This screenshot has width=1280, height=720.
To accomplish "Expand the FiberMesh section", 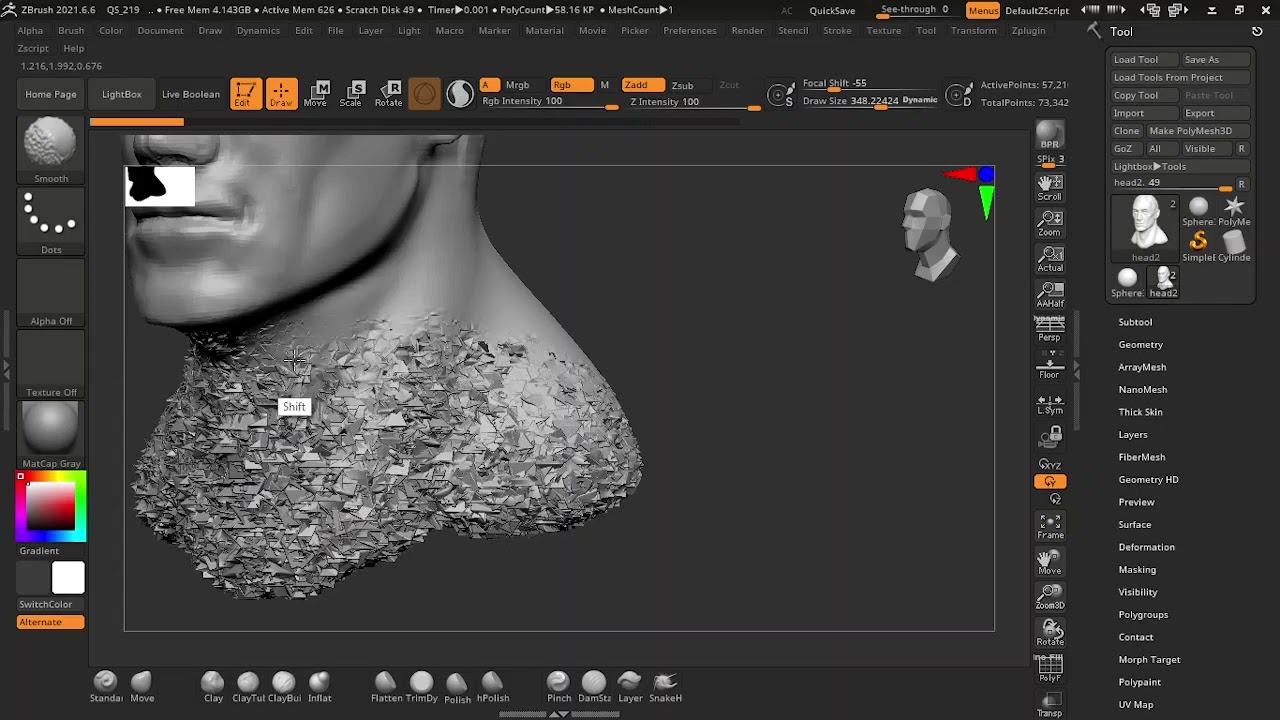I will (1141, 457).
